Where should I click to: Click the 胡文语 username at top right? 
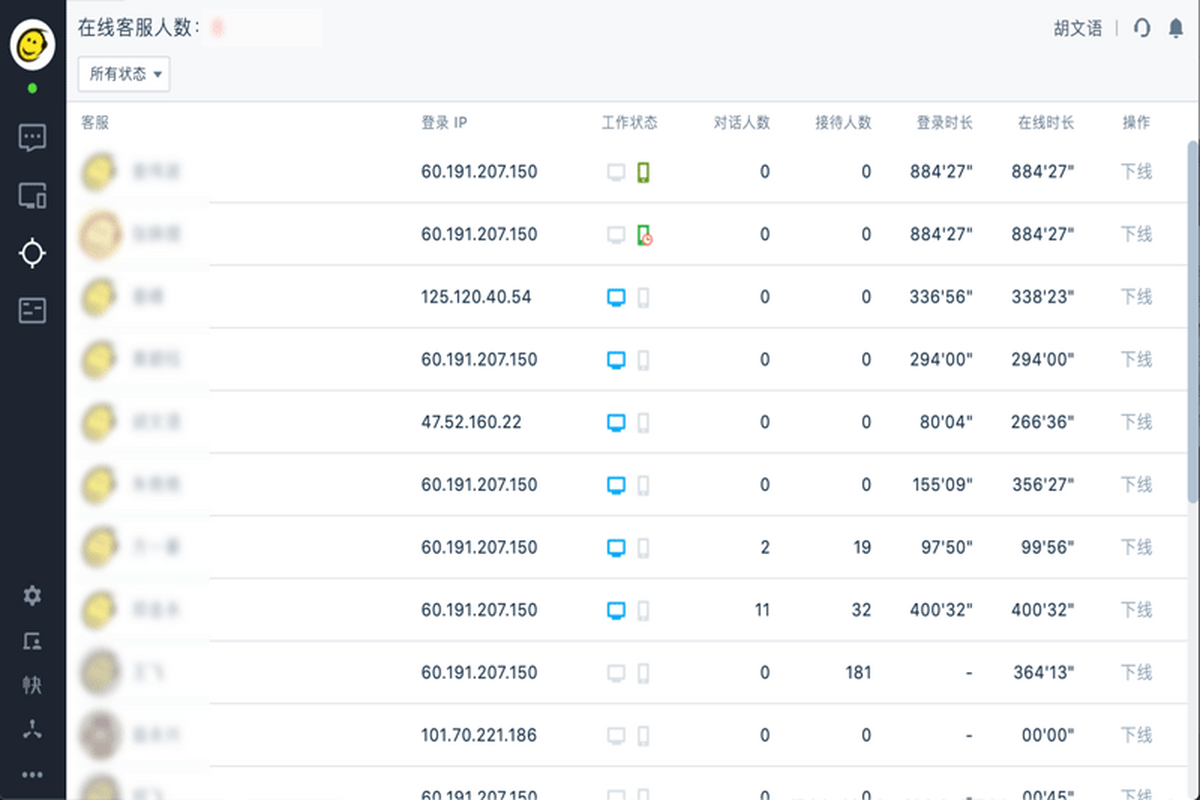[x=1077, y=29]
